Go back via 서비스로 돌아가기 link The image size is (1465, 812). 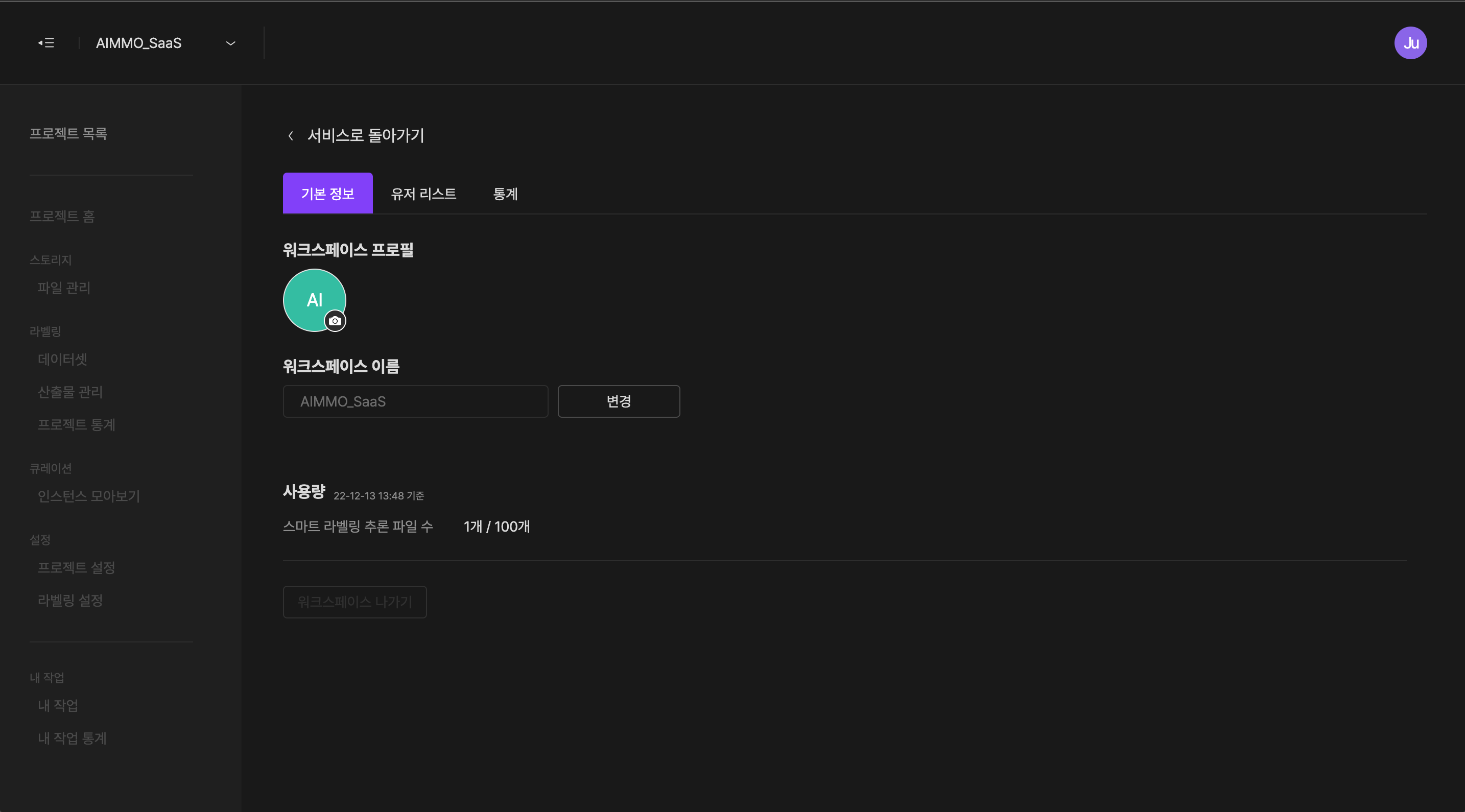366,135
